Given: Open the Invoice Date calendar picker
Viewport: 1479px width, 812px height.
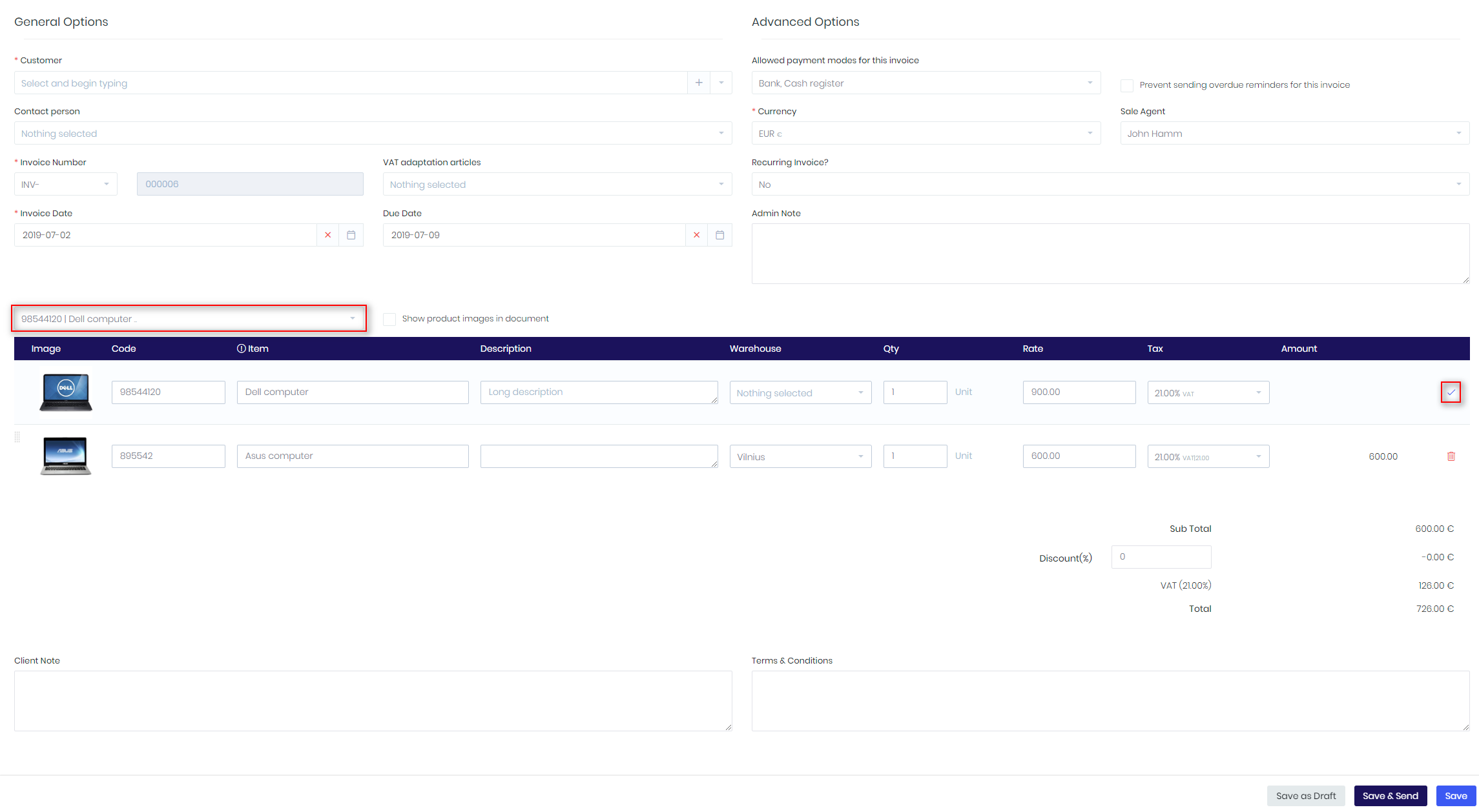Looking at the screenshot, I should 351,235.
